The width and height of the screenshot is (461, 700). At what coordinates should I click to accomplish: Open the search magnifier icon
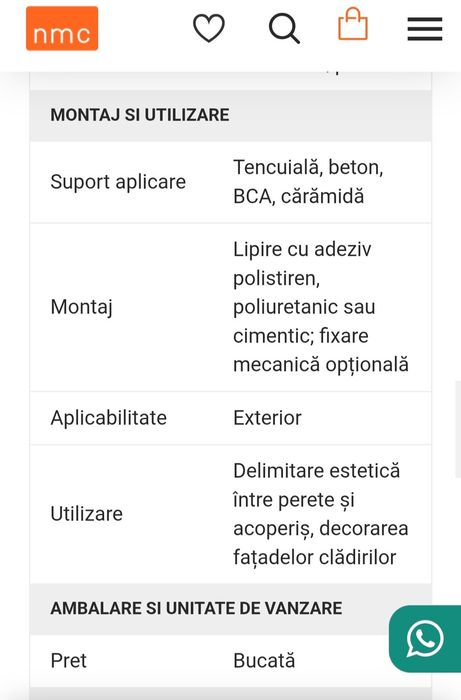point(284,29)
